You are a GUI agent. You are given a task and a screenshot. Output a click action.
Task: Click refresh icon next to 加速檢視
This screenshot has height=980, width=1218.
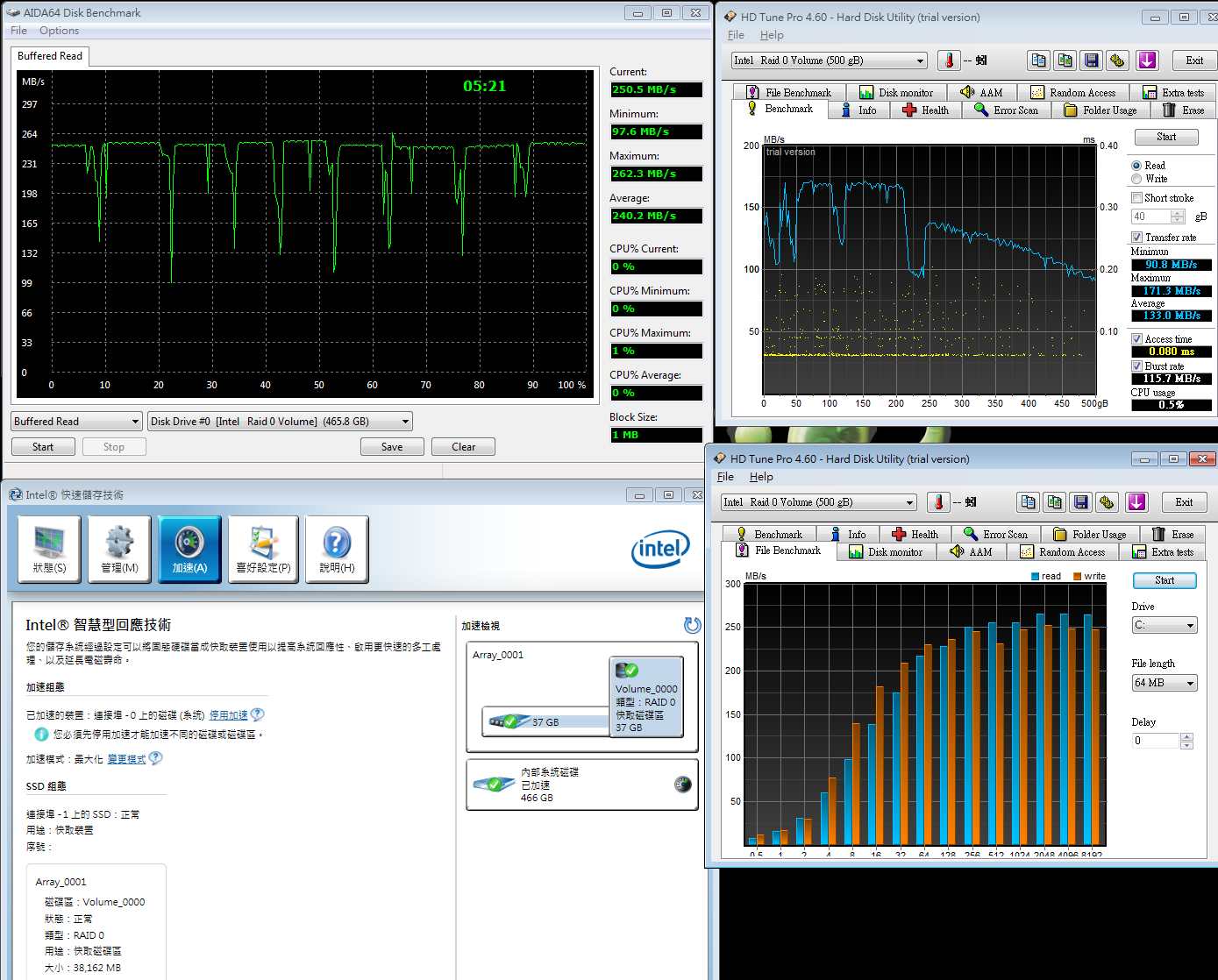693,625
